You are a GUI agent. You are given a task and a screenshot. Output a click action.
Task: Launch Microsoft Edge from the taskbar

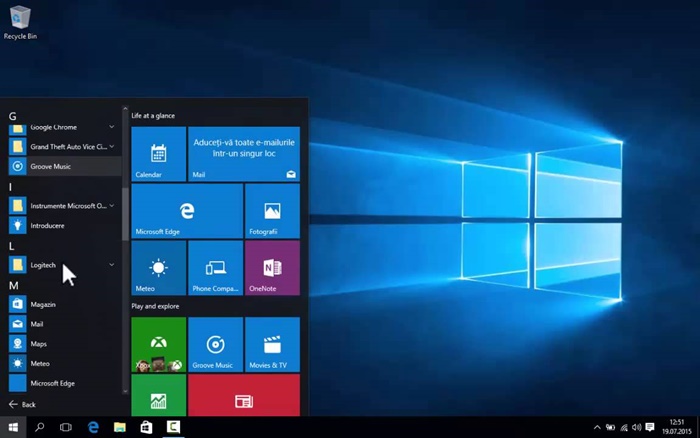click(x=93, y=427)
